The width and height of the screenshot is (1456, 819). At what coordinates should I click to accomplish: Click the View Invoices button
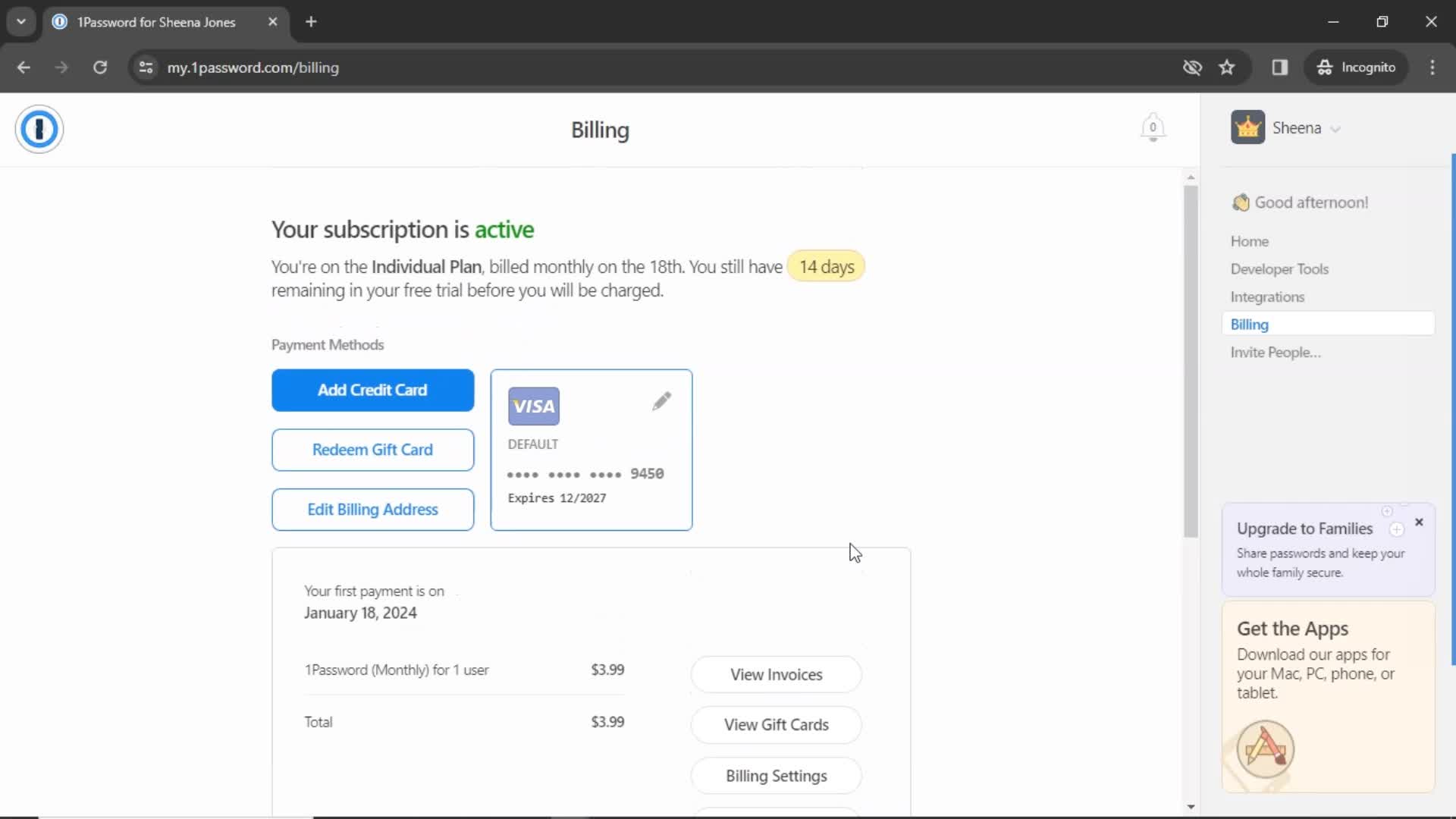(776, 674)
